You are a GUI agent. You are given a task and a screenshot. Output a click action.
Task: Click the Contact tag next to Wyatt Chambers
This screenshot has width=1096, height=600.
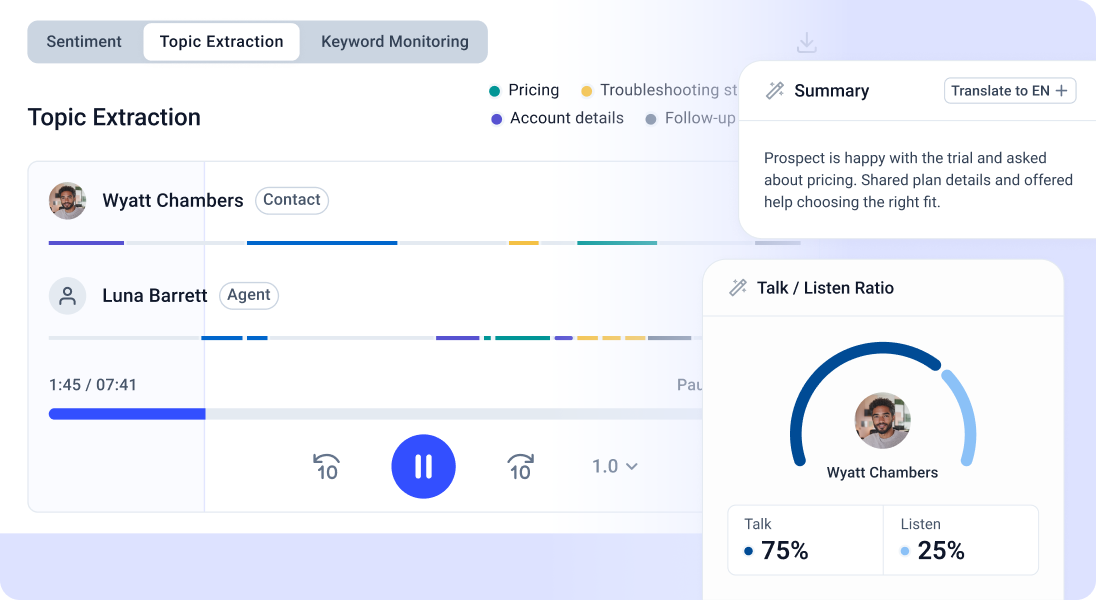[291, 200]
